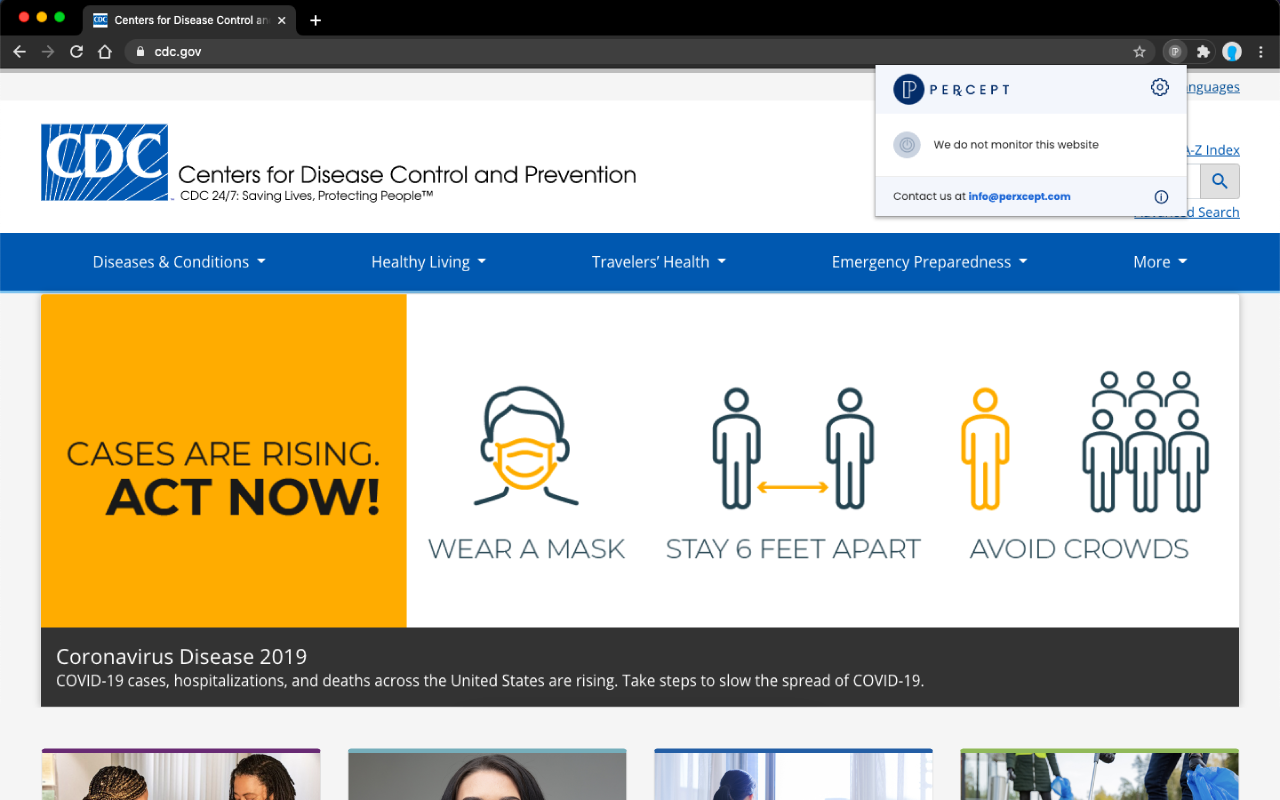1280x800 pixels.
Task: Click the 'CDC 24/7: Saving Lives' tagline
Action: click(306, 196)
